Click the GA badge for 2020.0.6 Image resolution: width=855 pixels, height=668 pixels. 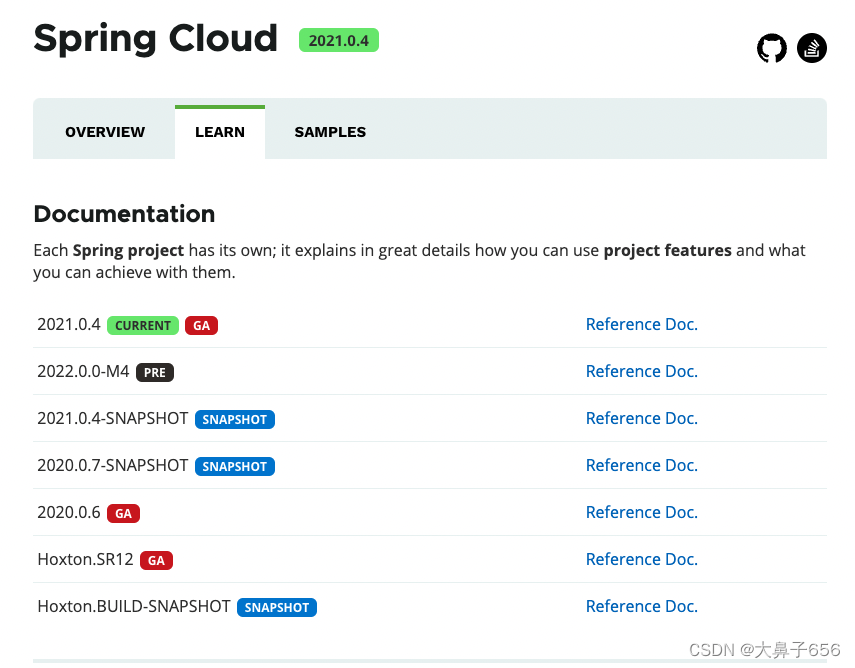click(x=123, y=513)
